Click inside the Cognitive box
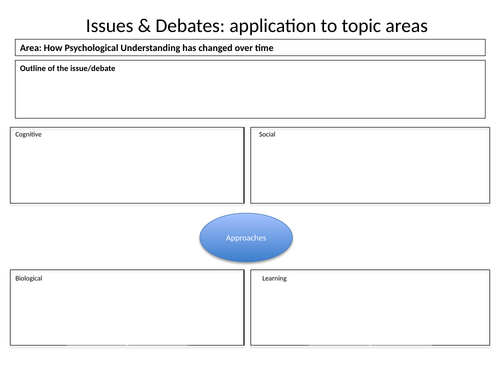500x375 pixels. (x=127, y=165)
